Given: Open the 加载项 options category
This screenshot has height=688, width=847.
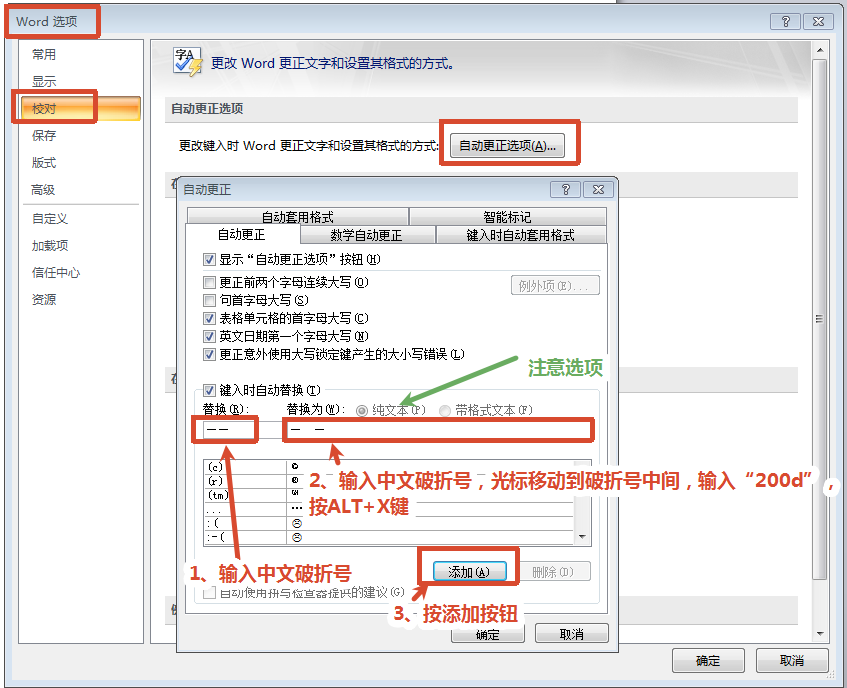Looking at the screenshot, I should pyautogui.click(x=50, y=246).
